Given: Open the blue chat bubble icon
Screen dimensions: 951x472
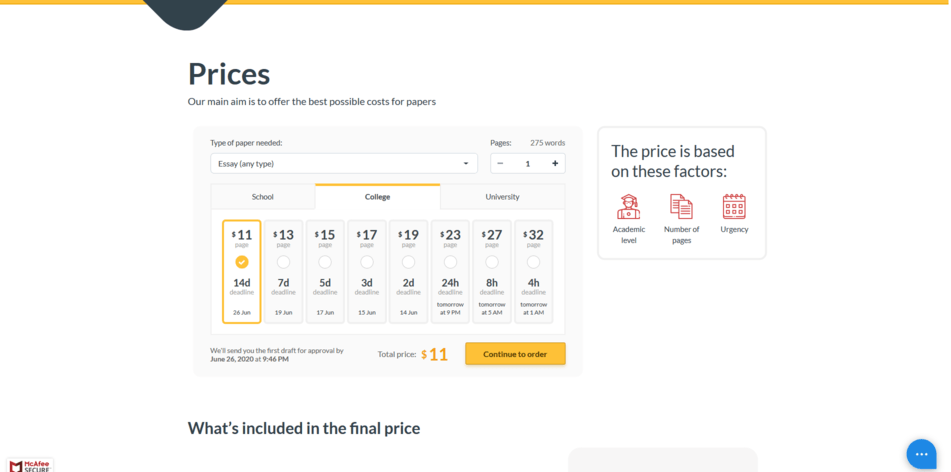Looking at the screenshot, I should pyautogui.click(x=921, y=454).
